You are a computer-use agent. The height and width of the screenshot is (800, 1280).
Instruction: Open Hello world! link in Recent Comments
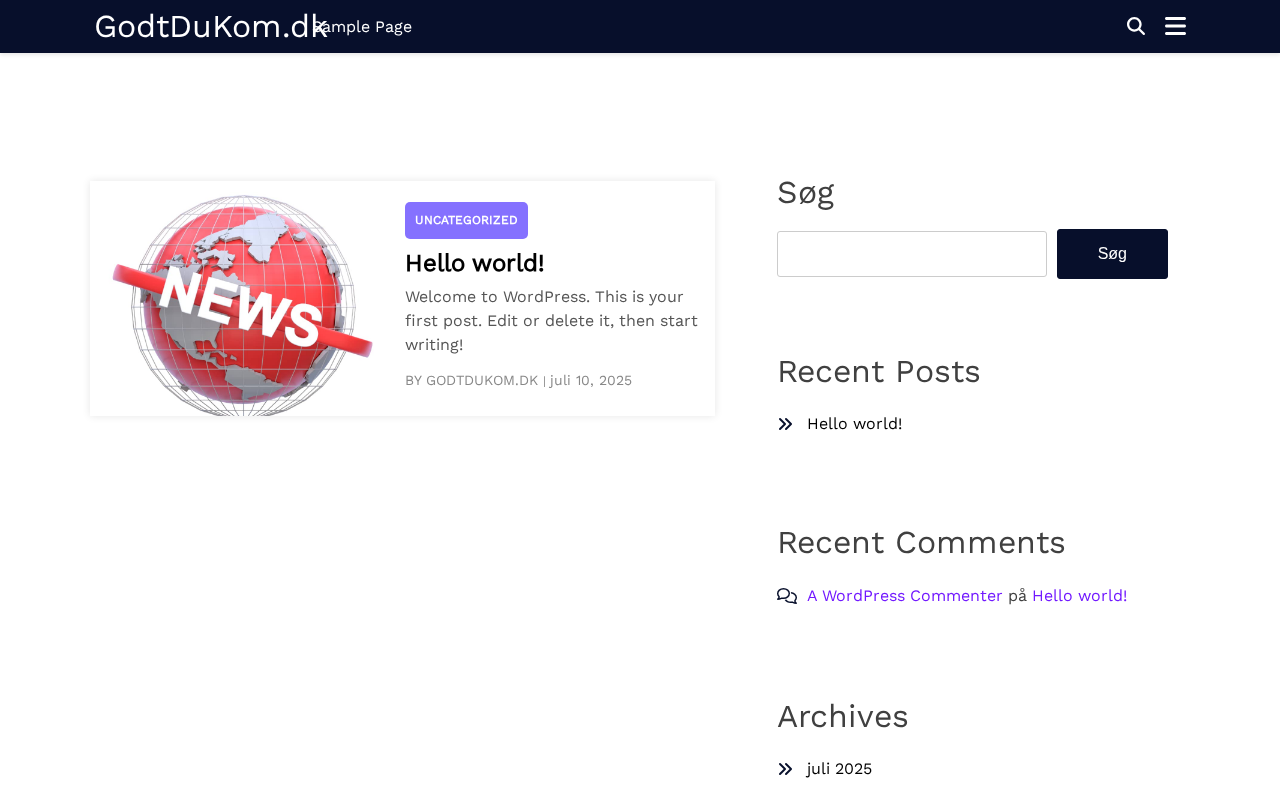click(x=1080, y=596)
